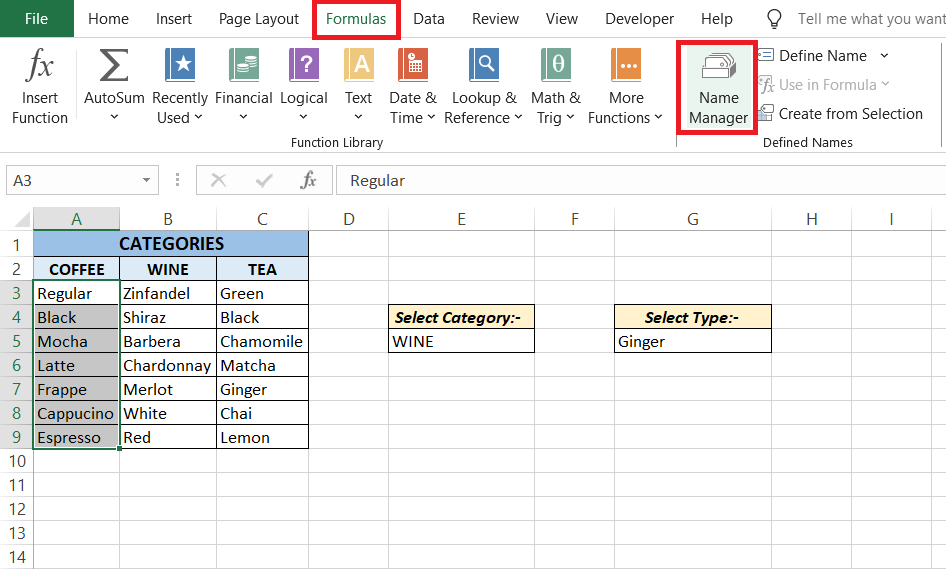
Task: Switch to the Home tab
Action: click(108, 19)
